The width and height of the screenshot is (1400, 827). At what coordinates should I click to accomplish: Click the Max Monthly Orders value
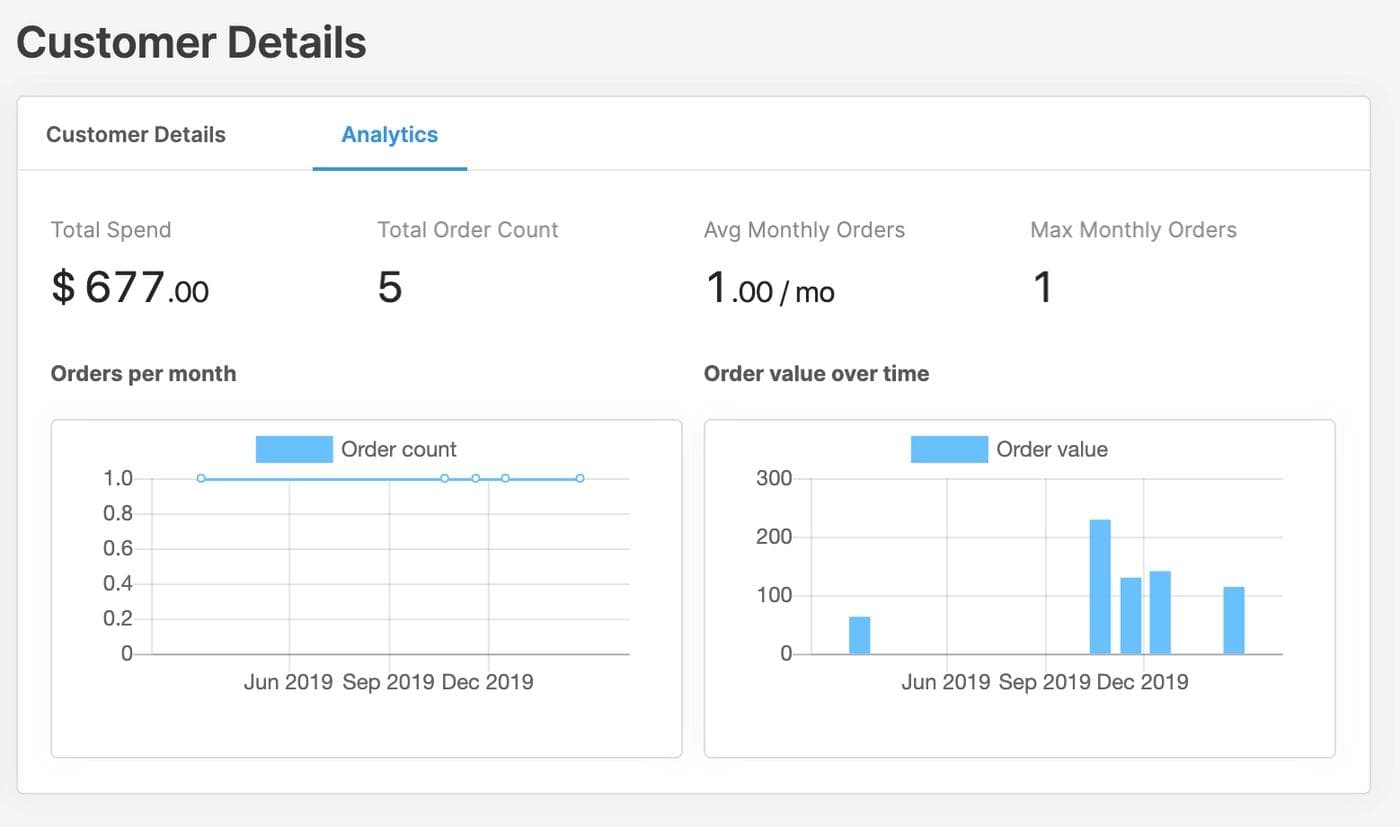1042,289
